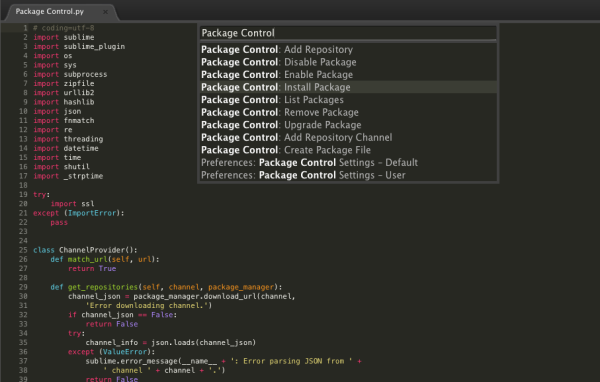Choose Package Control: Enable Package
This screenshot has width=600, height=382.
(348, 75)
